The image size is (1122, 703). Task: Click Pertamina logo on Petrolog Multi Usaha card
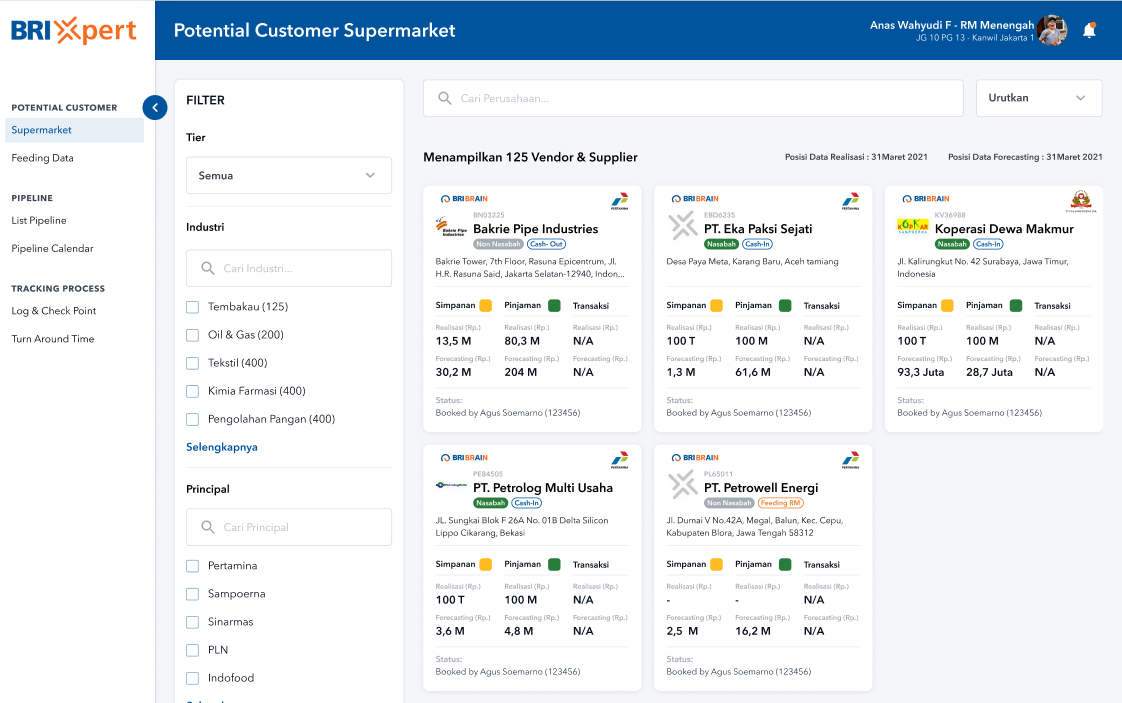pos(620,460)
